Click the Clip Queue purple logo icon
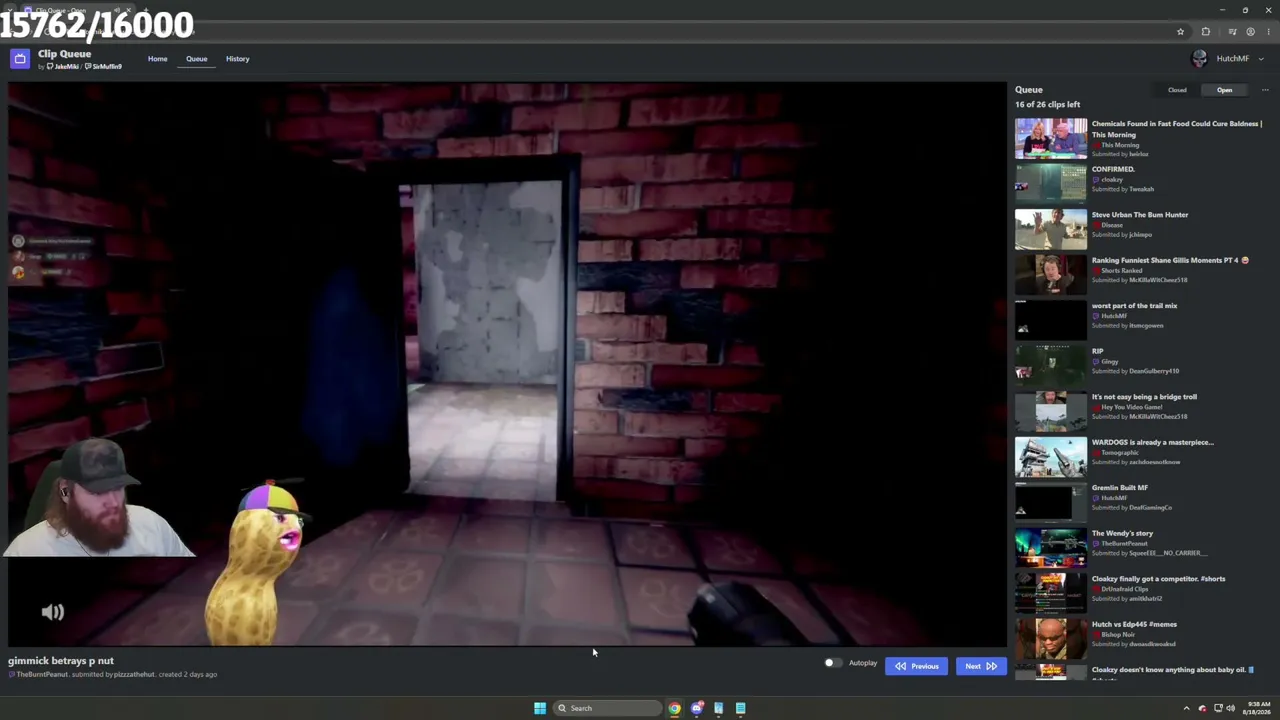Image resolution: width=1280 pixels, height=720 pixels. coord(20,59)
